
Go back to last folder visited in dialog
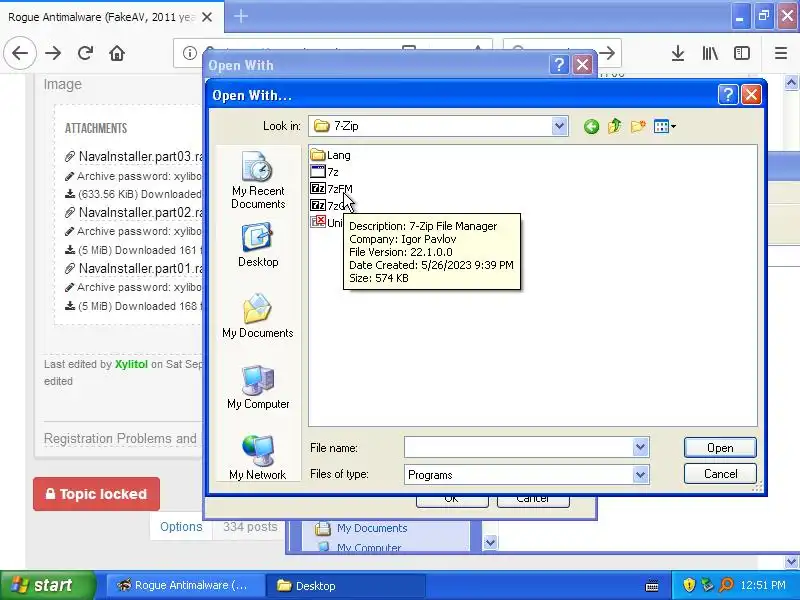[591, 126]
